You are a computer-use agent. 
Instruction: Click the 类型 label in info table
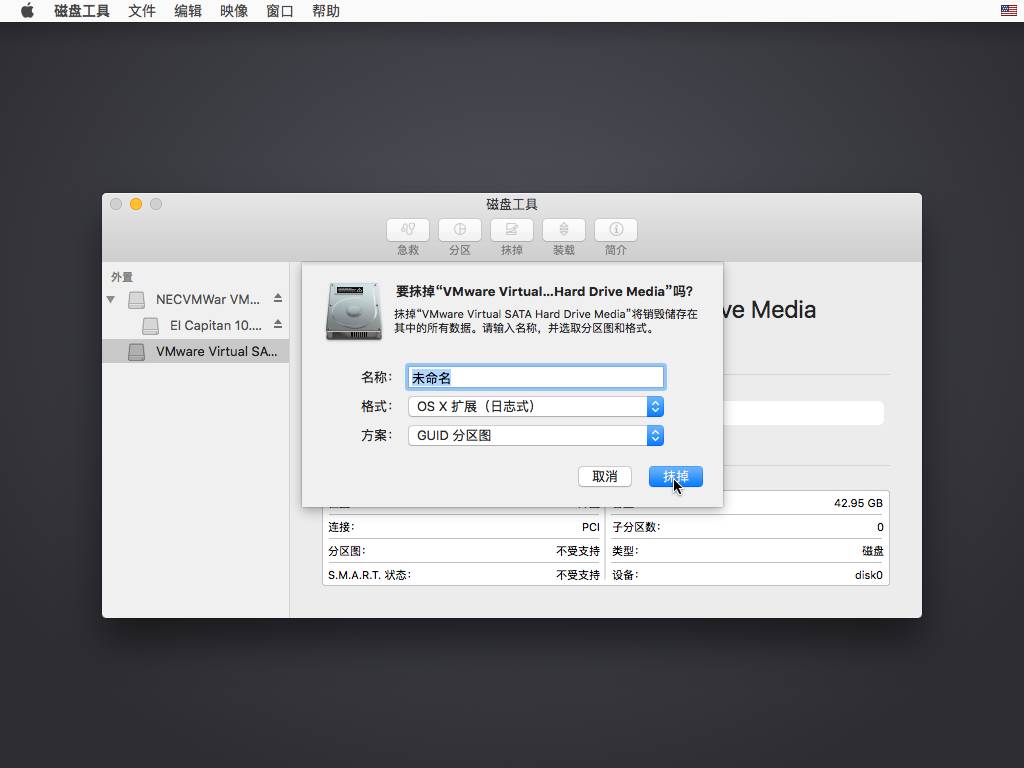tap(625, 551)
